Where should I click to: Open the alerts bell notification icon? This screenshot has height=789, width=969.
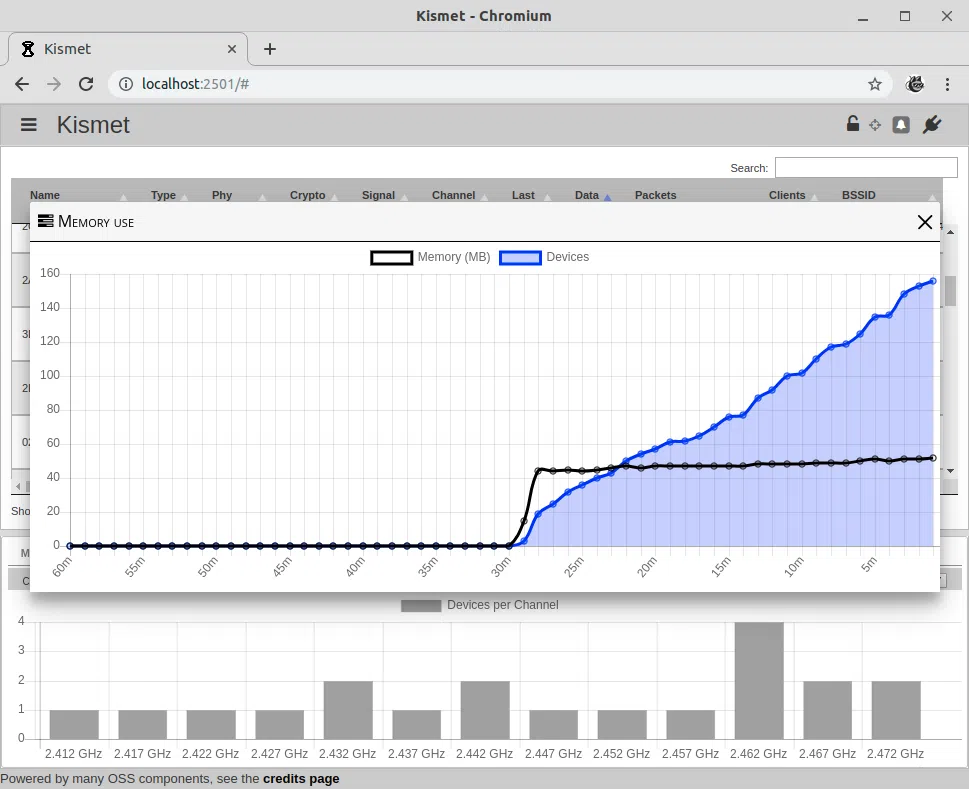tap(901, 125)
